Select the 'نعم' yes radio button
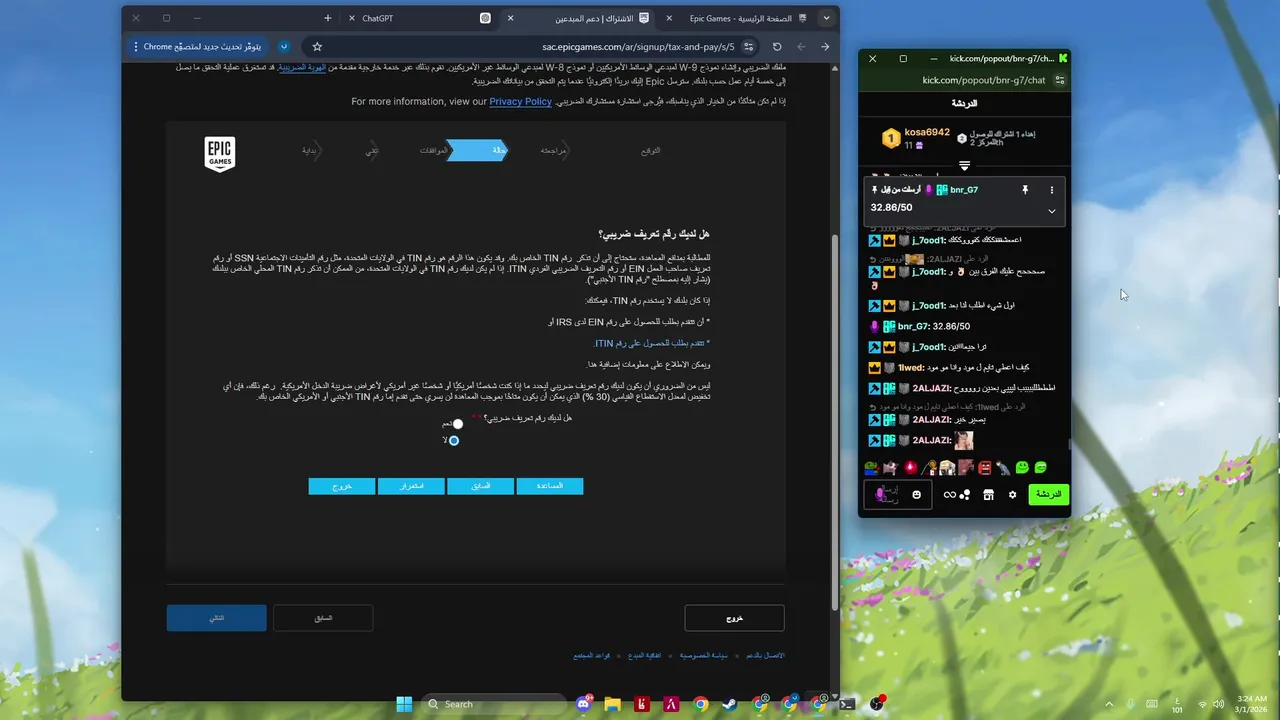Image resolution: width=1280 pixels, height=720 pixels. point(458,424)
